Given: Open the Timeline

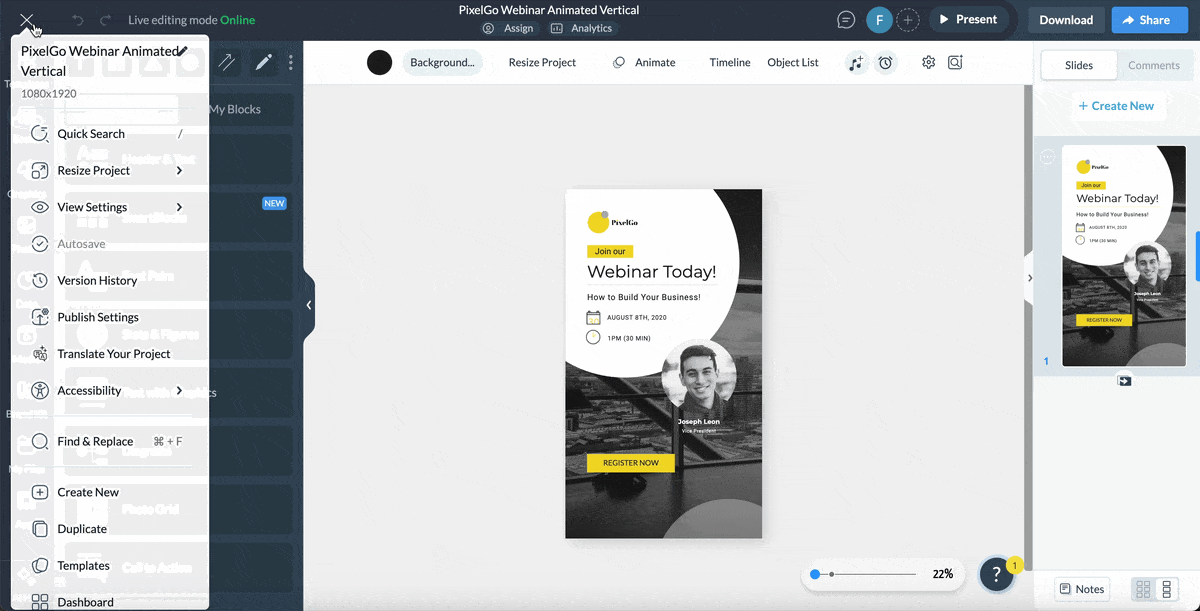Looking at the screenshot, I should click(730, 62).
